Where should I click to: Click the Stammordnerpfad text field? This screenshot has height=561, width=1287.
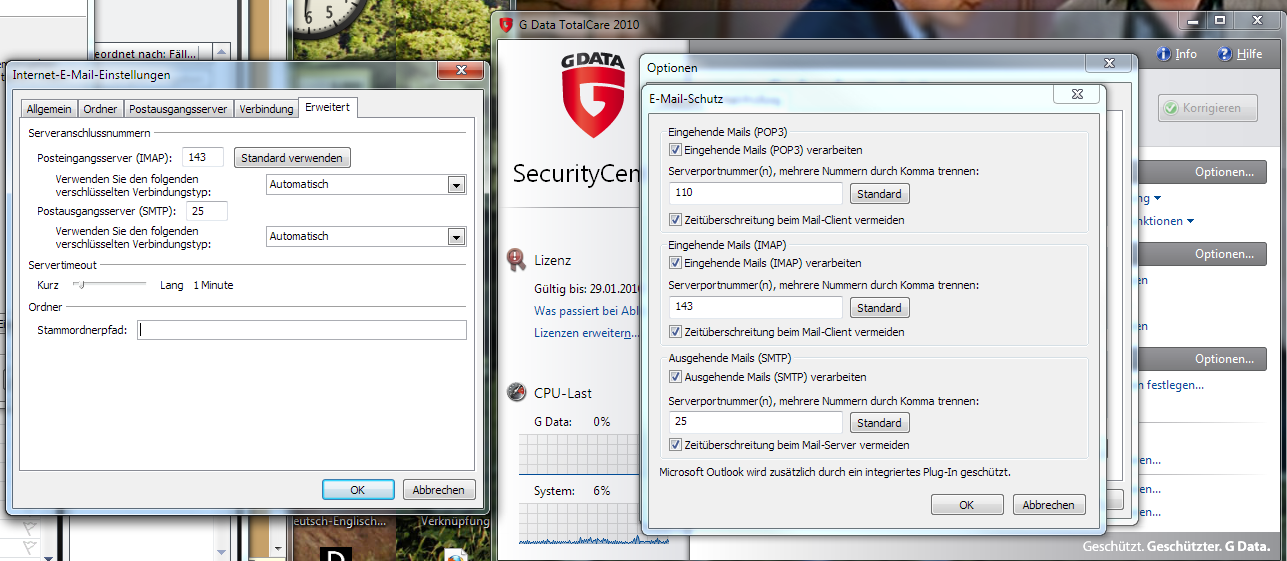pos(302,330)
